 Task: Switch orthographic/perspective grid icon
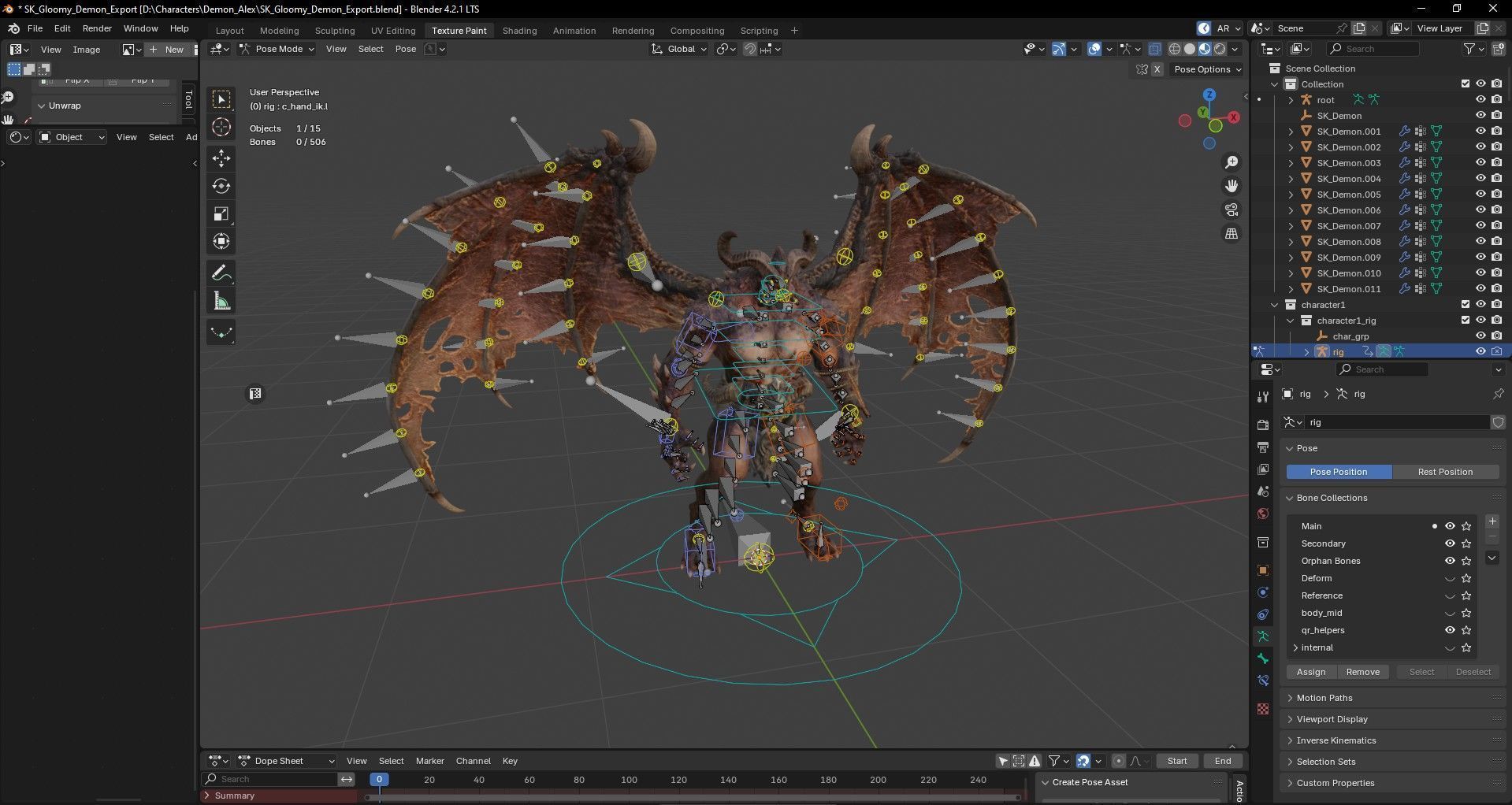[x=1232, y=233]
